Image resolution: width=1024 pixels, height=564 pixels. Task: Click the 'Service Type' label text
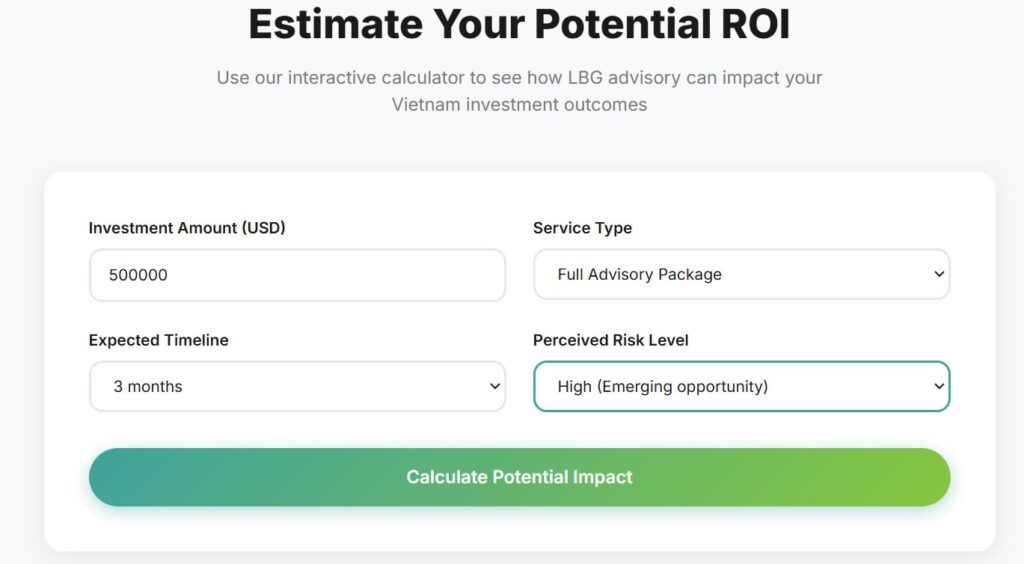(x=582, y=228)
